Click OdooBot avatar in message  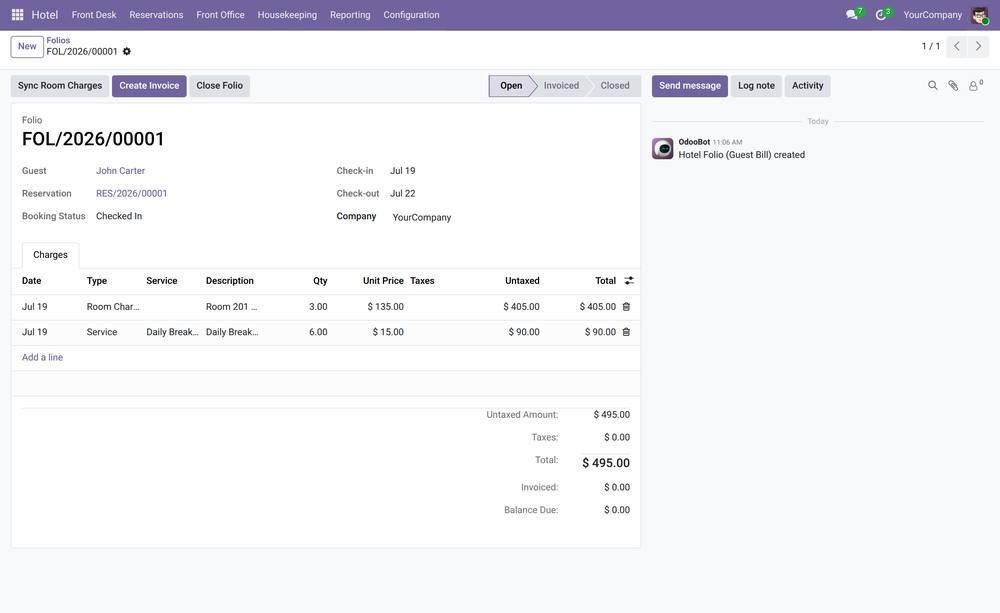click(x=663, y=148)
